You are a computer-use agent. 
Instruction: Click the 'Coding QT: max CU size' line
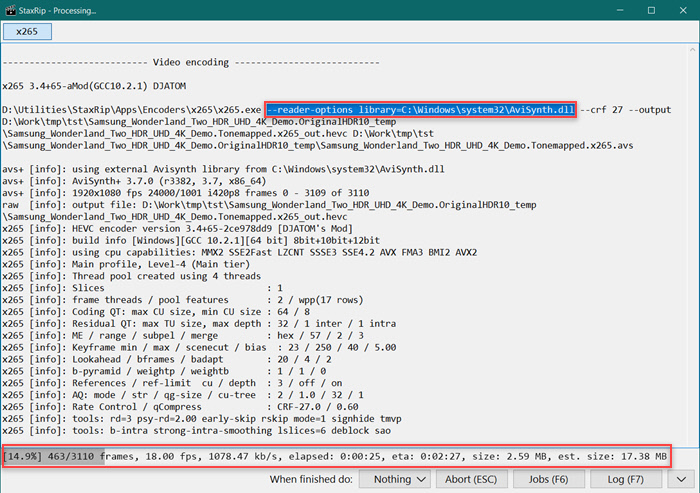tap(156, 312)
